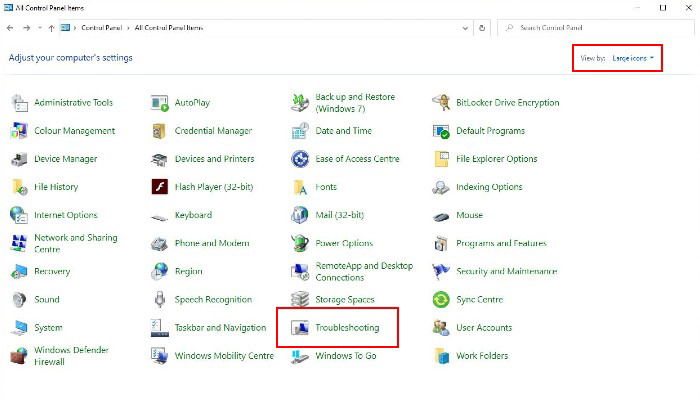Select All Control Panel Items breadcrumb
The height and width of the screenshot is (400, 700).
point(169,28)
